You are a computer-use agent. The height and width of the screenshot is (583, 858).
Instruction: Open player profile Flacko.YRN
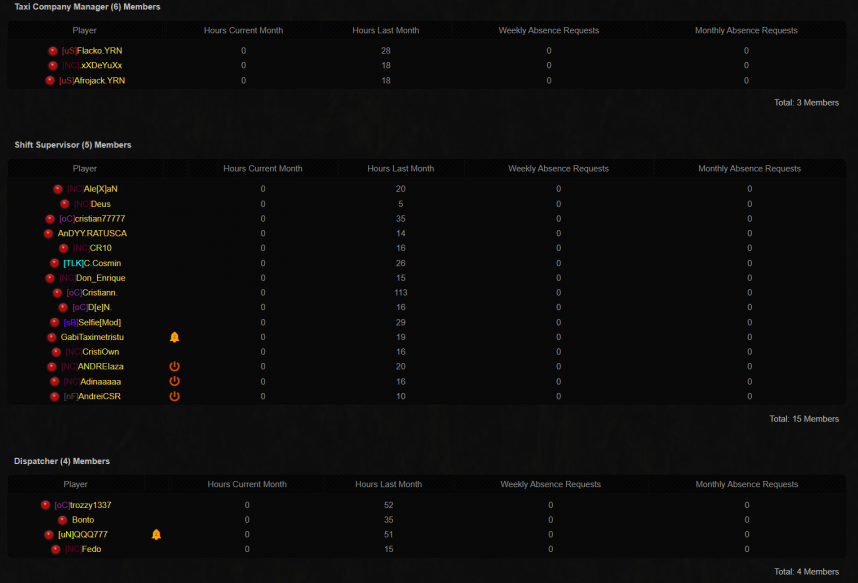pos(99,50)
